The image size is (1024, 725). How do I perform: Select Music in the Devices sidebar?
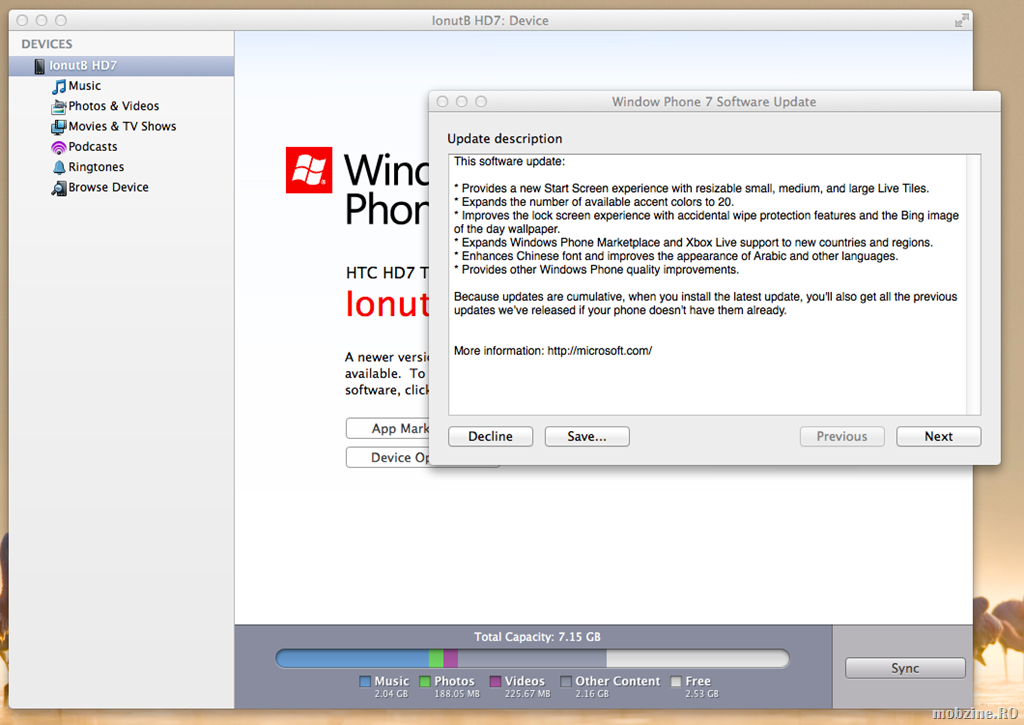pyautogui.click(x=84, y=86)
